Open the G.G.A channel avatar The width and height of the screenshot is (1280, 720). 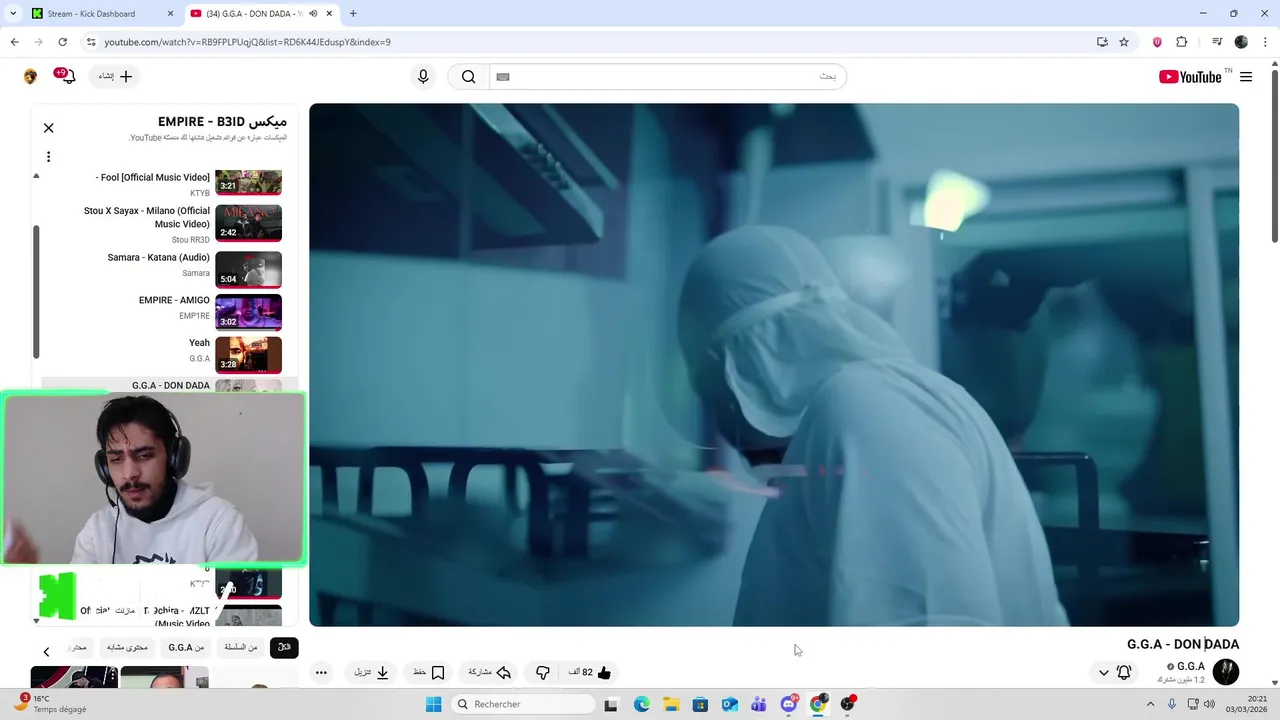(x=1226, y=672)
